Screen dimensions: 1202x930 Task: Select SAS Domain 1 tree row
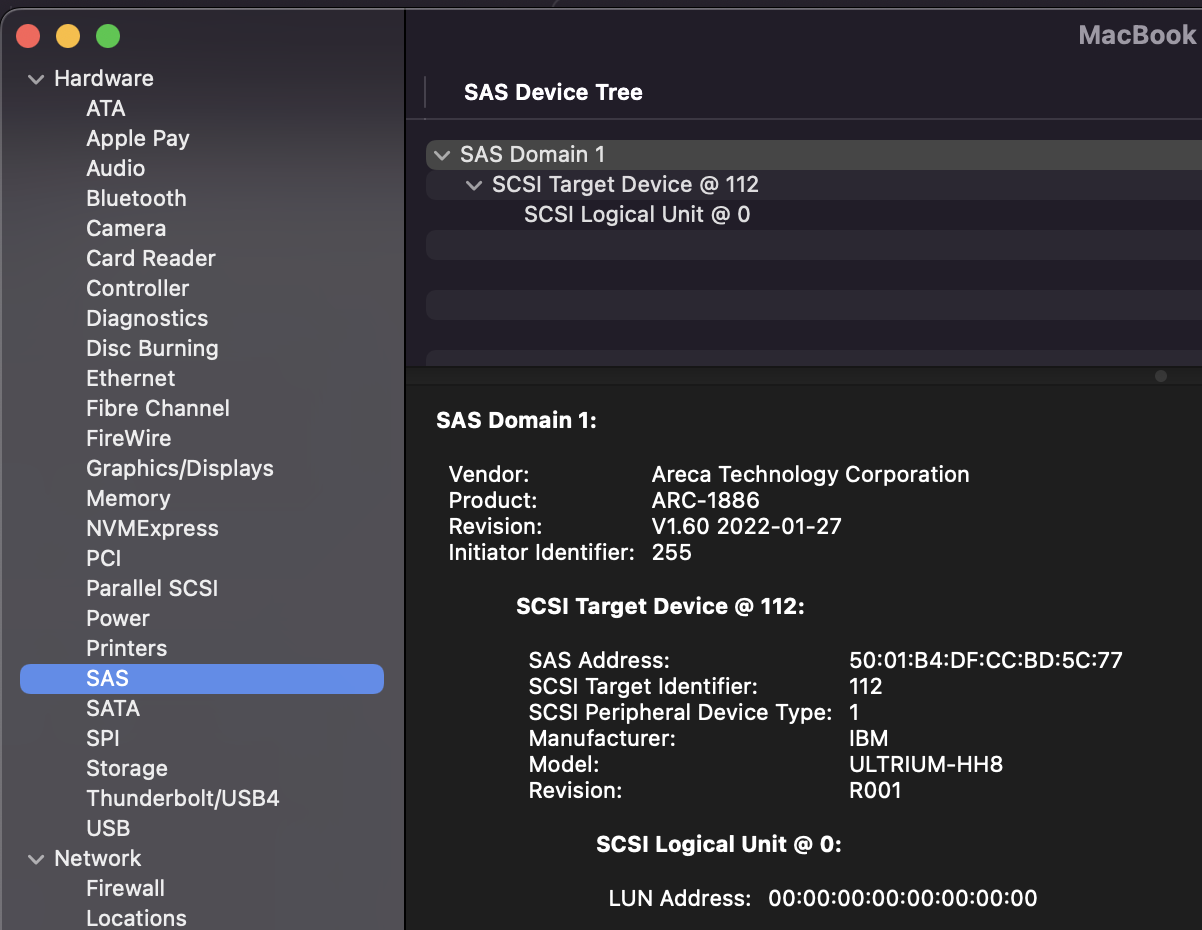(814, 155)
